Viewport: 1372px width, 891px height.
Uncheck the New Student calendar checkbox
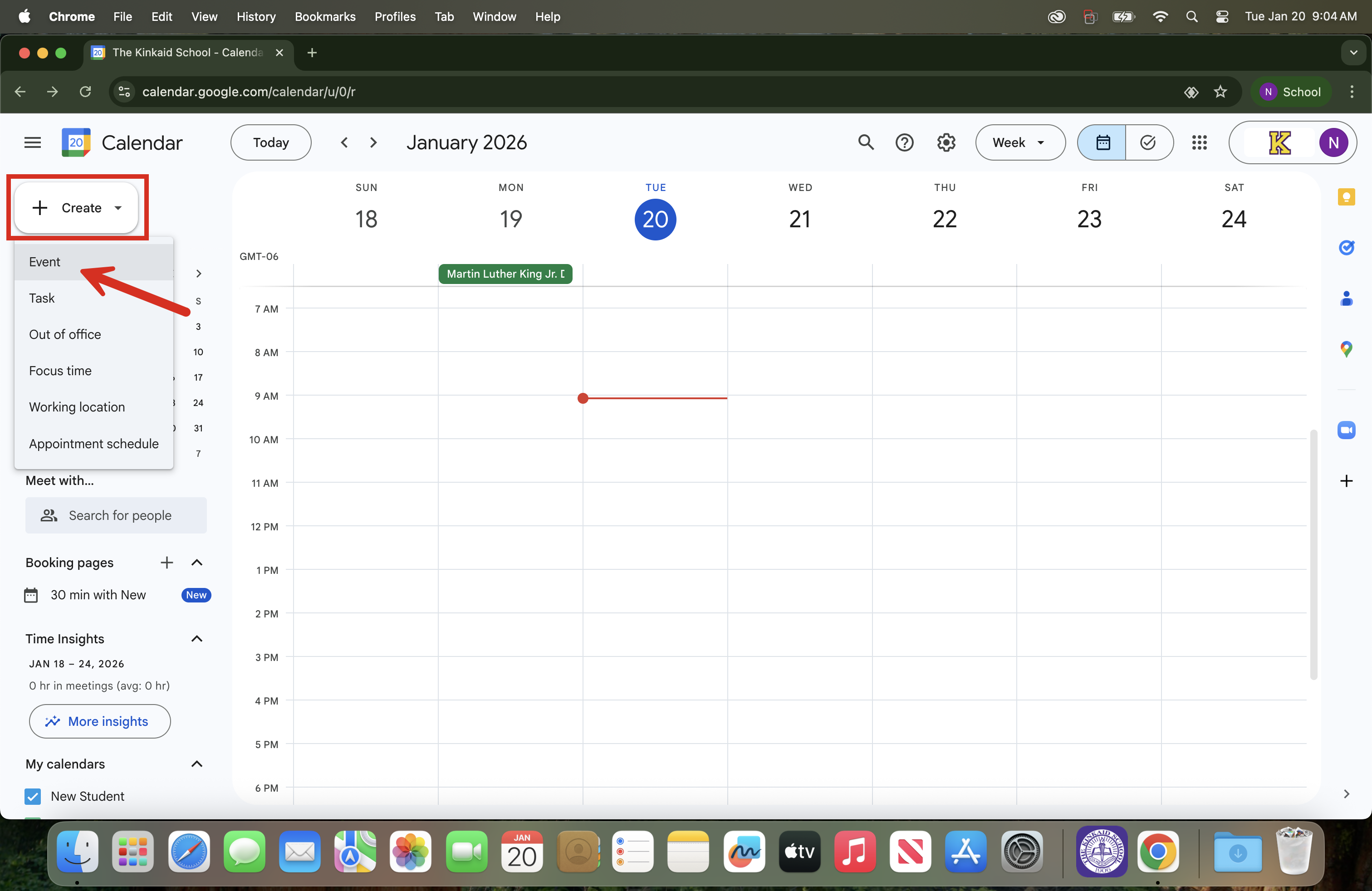pyautogui.click(x=33, y=796)
